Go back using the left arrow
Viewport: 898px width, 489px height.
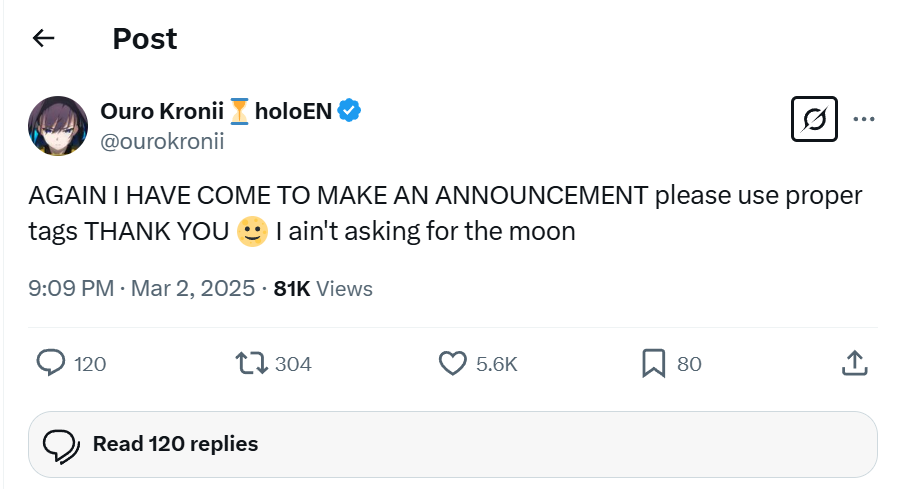pyautogui.click(x=43, y=38)
